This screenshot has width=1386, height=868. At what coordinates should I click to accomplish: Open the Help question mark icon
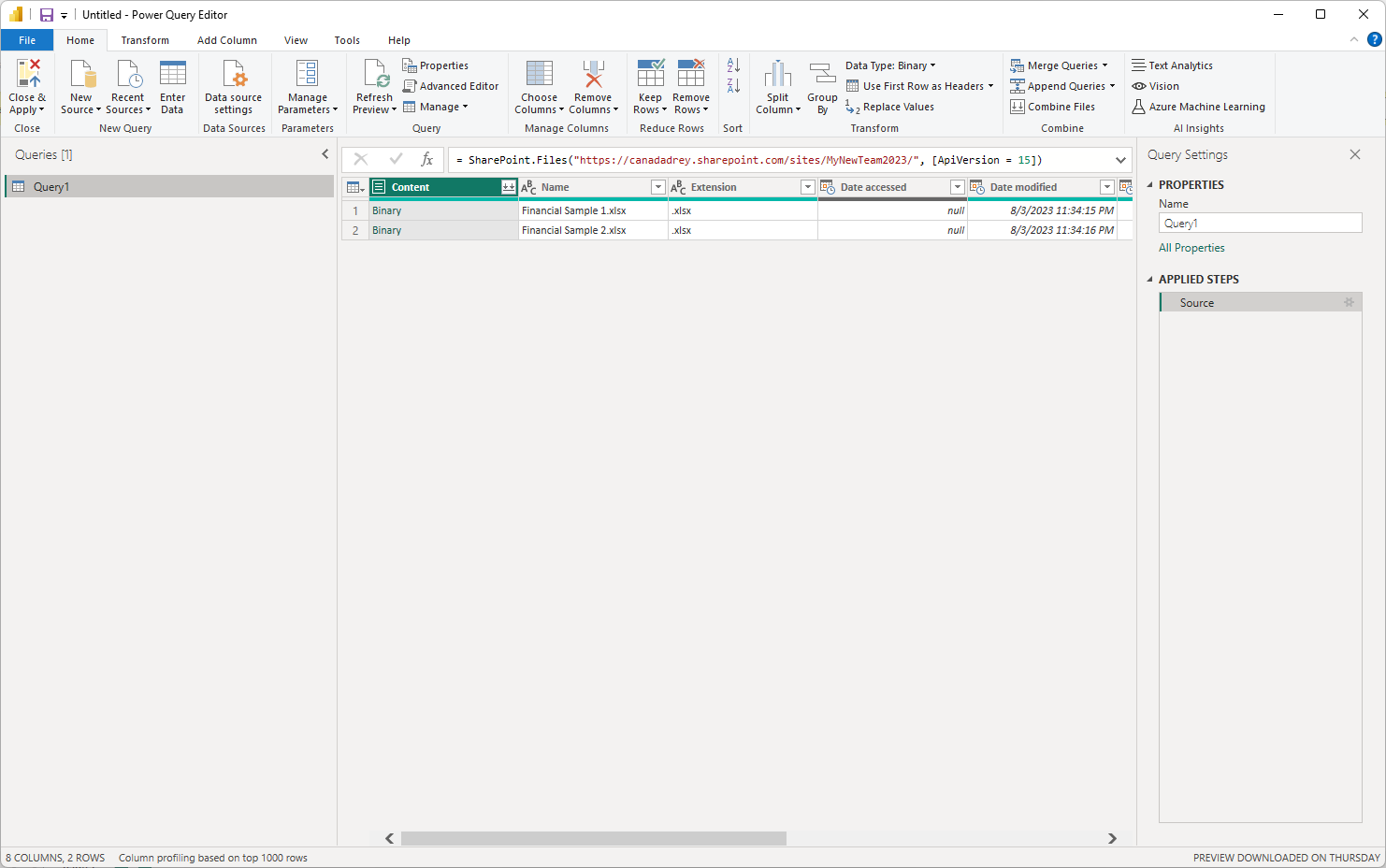point(1374,39)
